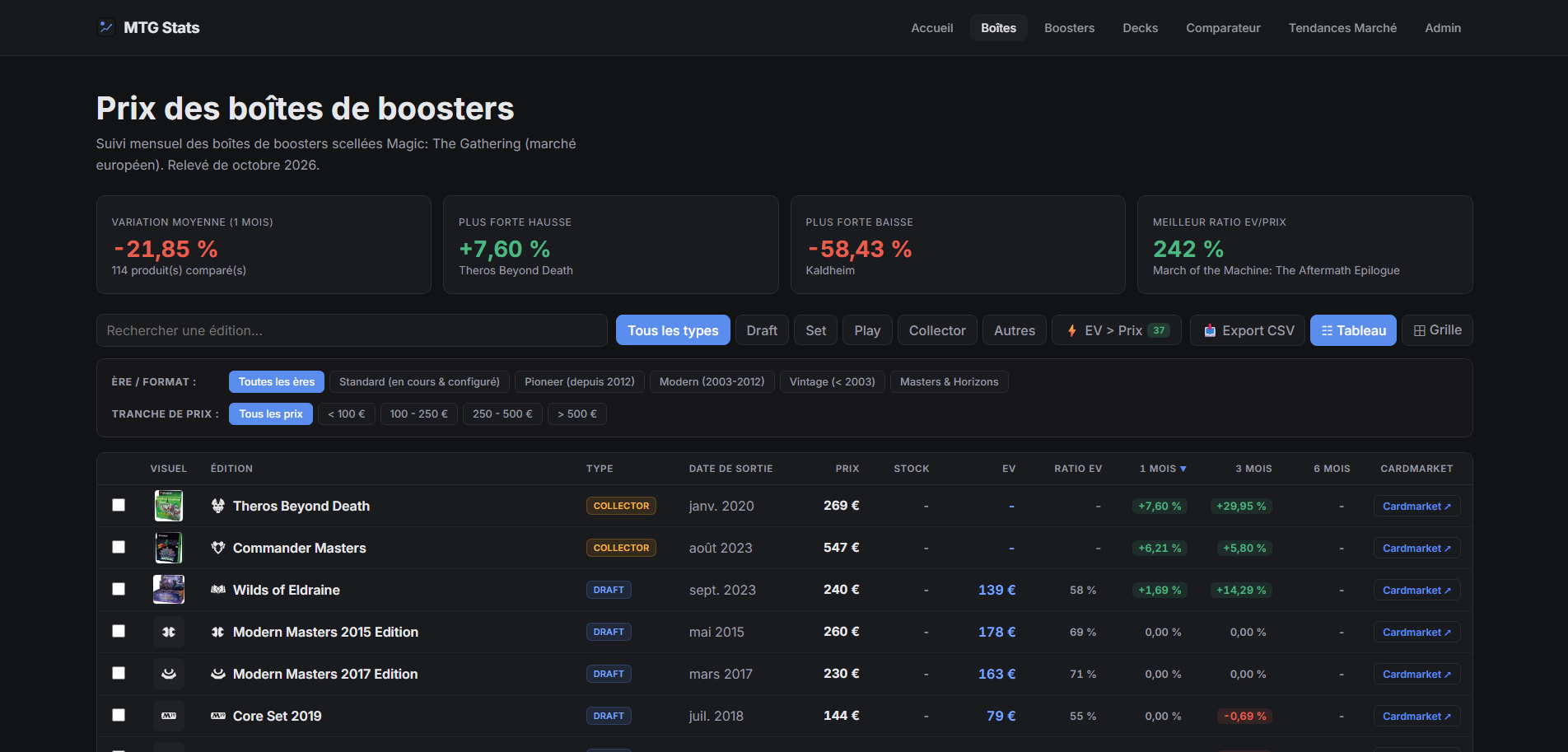1568x752 pixels.
Task: Open the Commander Masters box thumbnail
Action: pos(169,548)
